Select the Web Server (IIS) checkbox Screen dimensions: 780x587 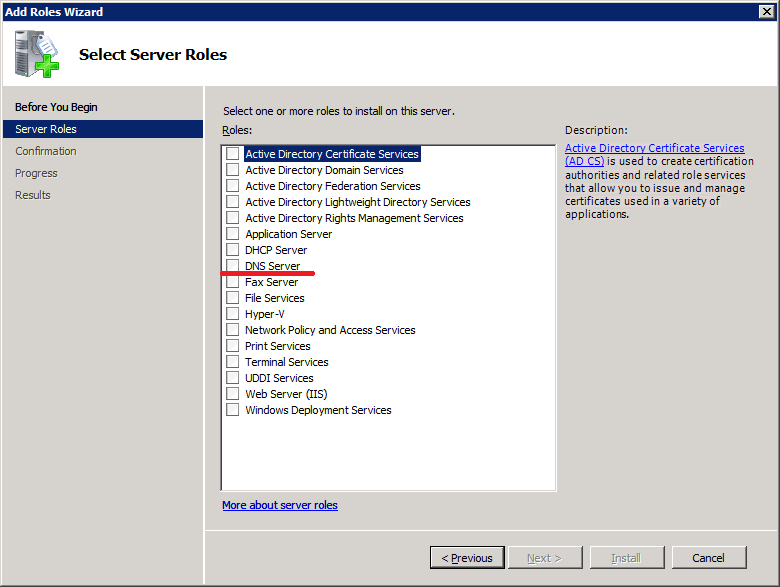pos(232,394)
